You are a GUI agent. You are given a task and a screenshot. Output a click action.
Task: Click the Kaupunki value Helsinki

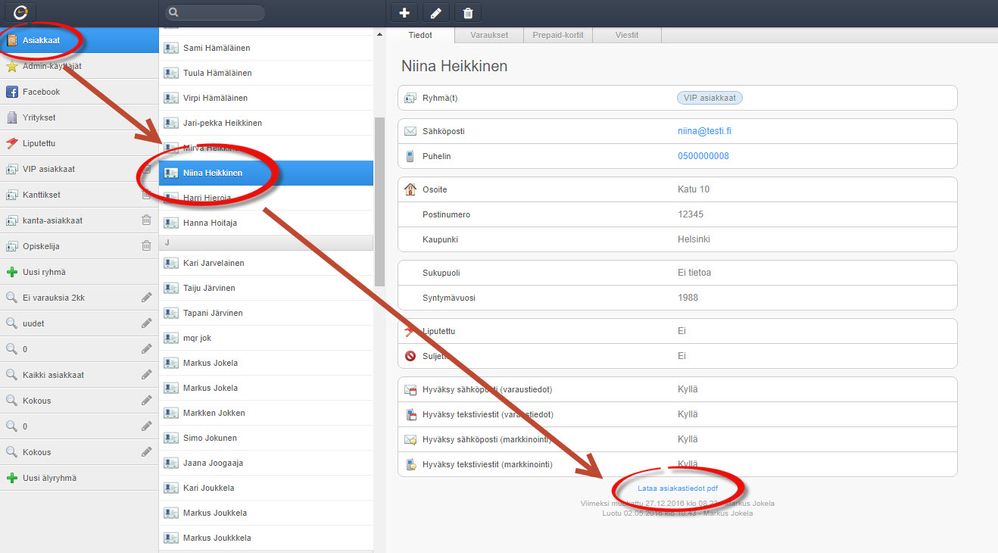(x=694, y=239)
